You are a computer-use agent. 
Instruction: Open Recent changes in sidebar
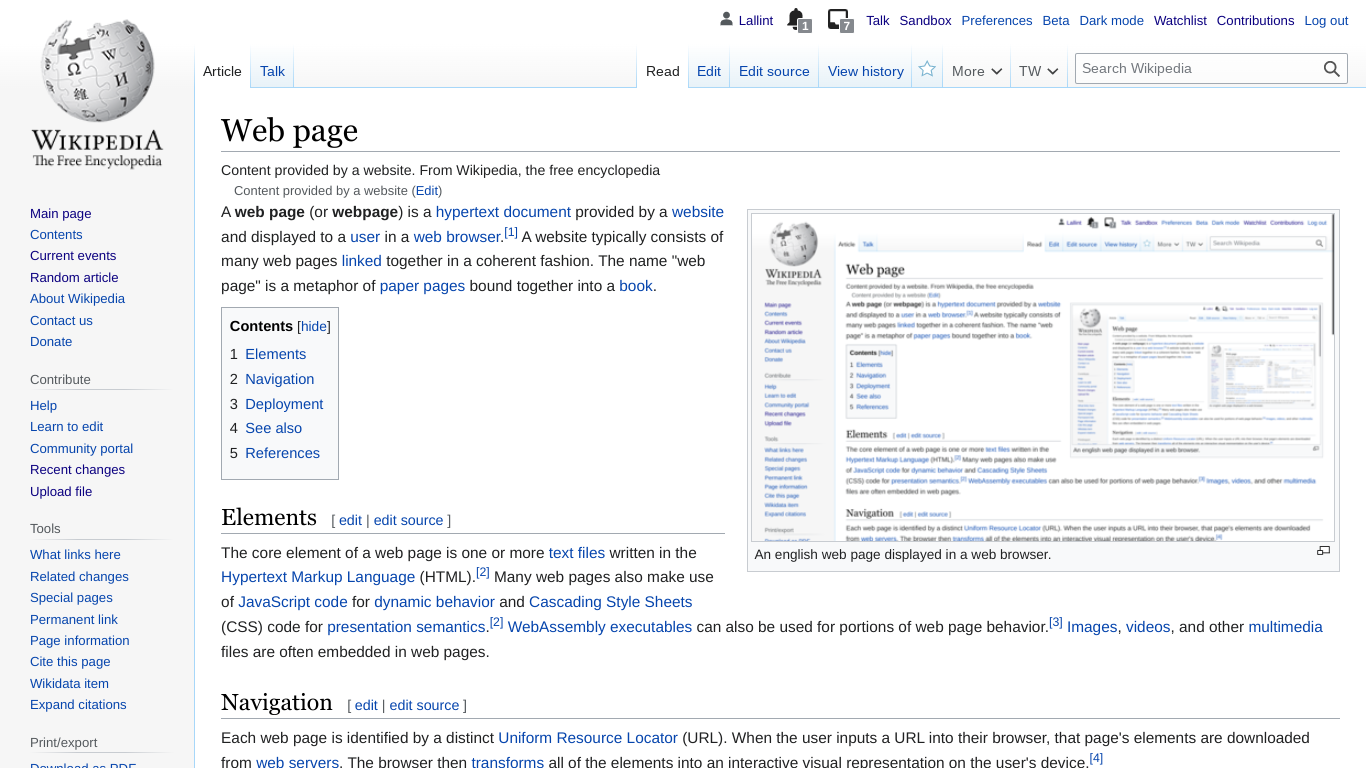(x=77, y=470)
